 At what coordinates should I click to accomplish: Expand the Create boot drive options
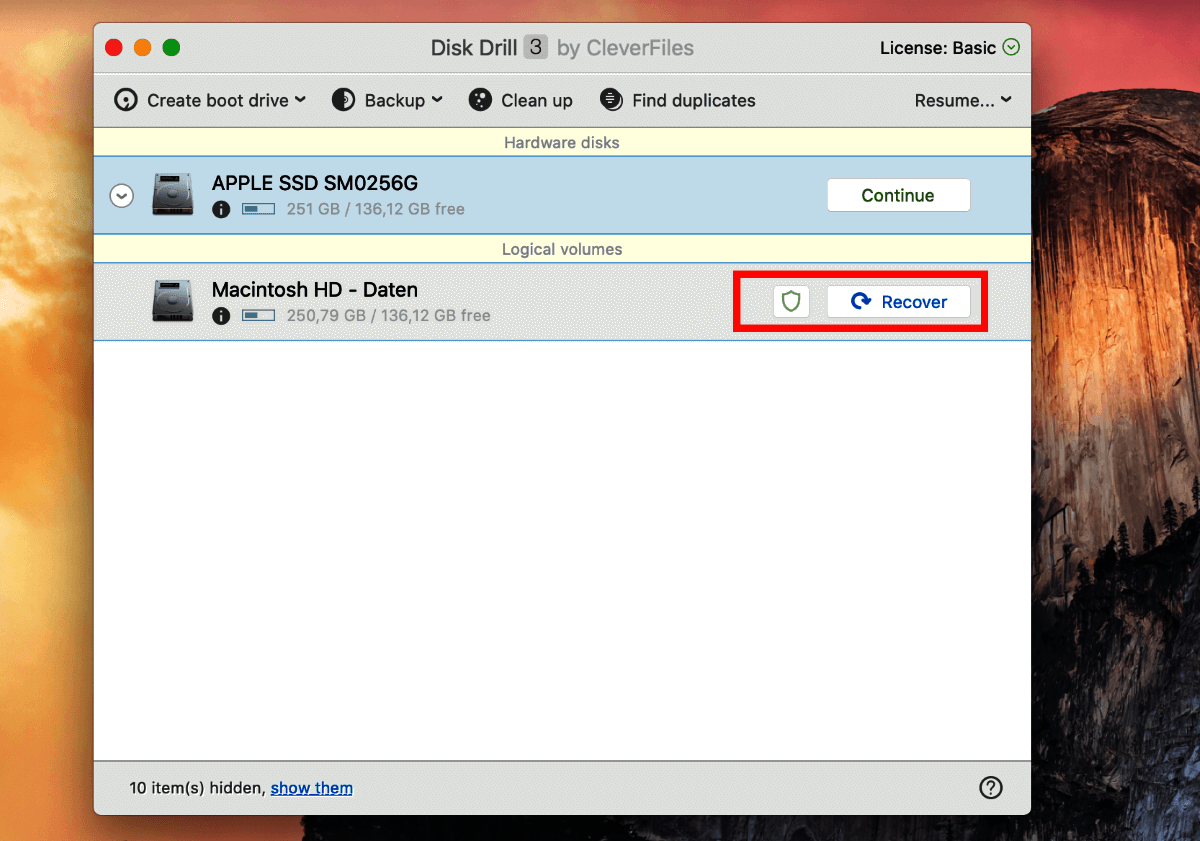pyautogui.click(x=301, y=100)
